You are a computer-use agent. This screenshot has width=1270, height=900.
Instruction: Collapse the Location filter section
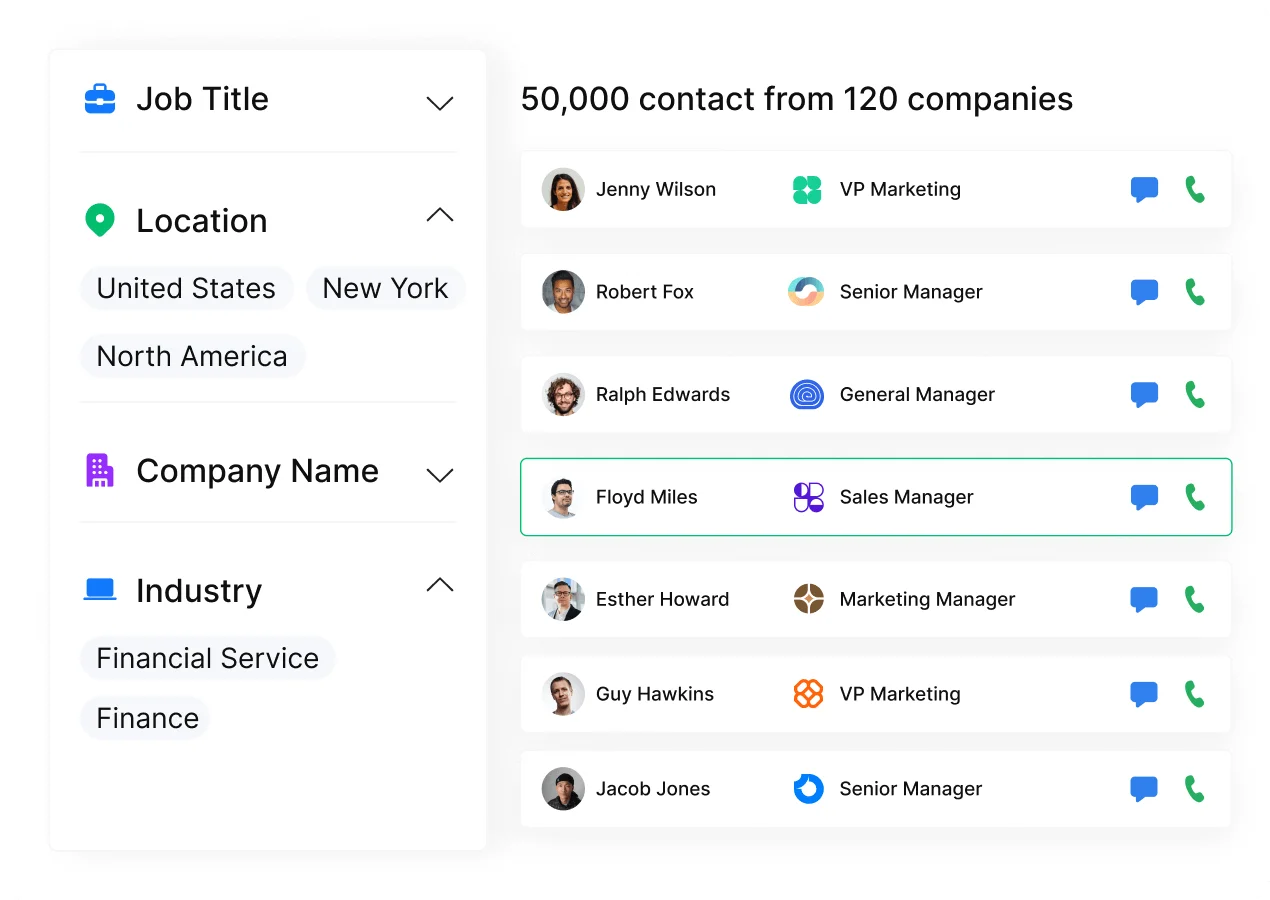[439, 214]
